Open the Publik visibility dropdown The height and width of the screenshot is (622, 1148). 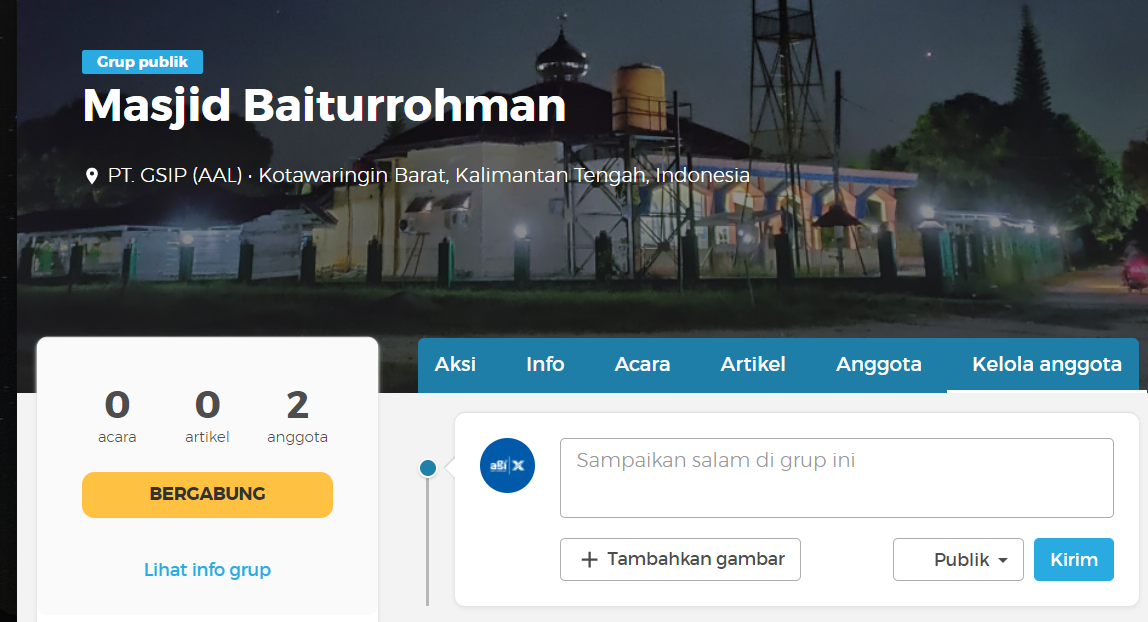click(958, 560)
